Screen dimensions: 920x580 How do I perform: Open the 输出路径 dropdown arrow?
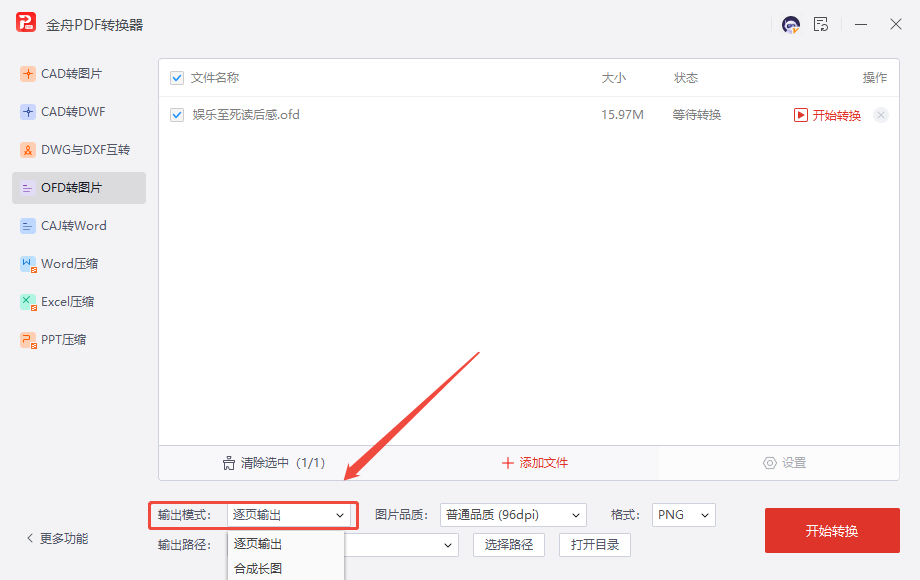pos(448,545)
